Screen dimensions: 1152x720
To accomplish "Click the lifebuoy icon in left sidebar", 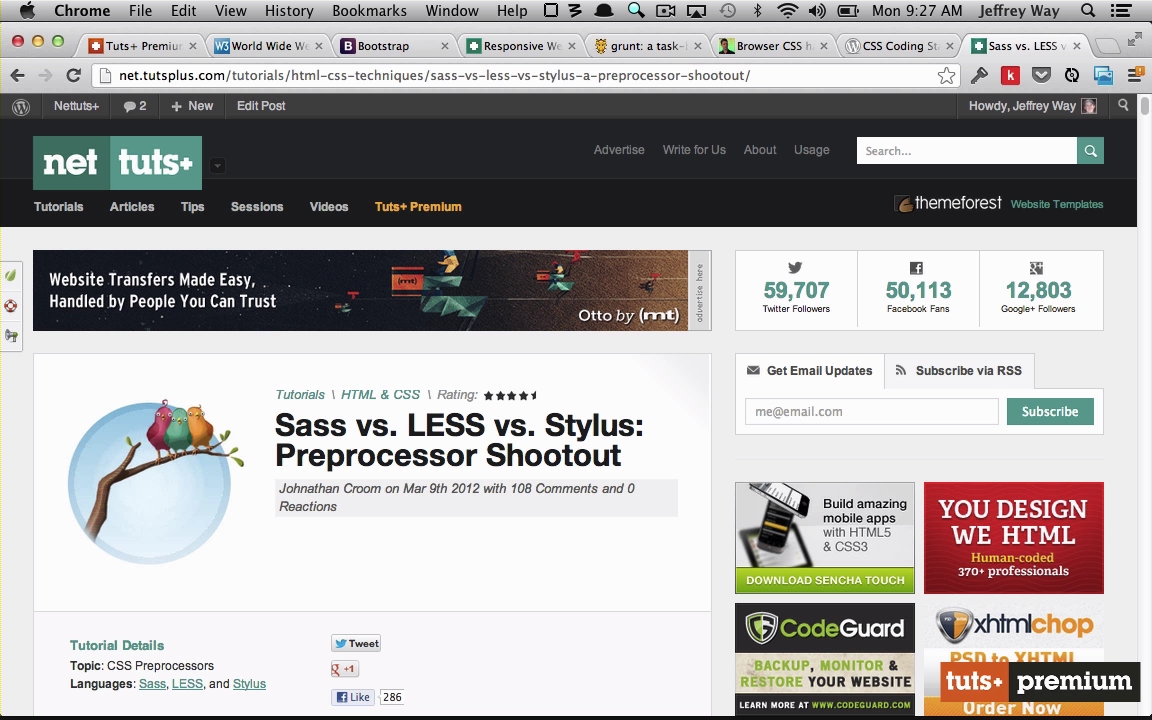I will click(x=10, y=306).
